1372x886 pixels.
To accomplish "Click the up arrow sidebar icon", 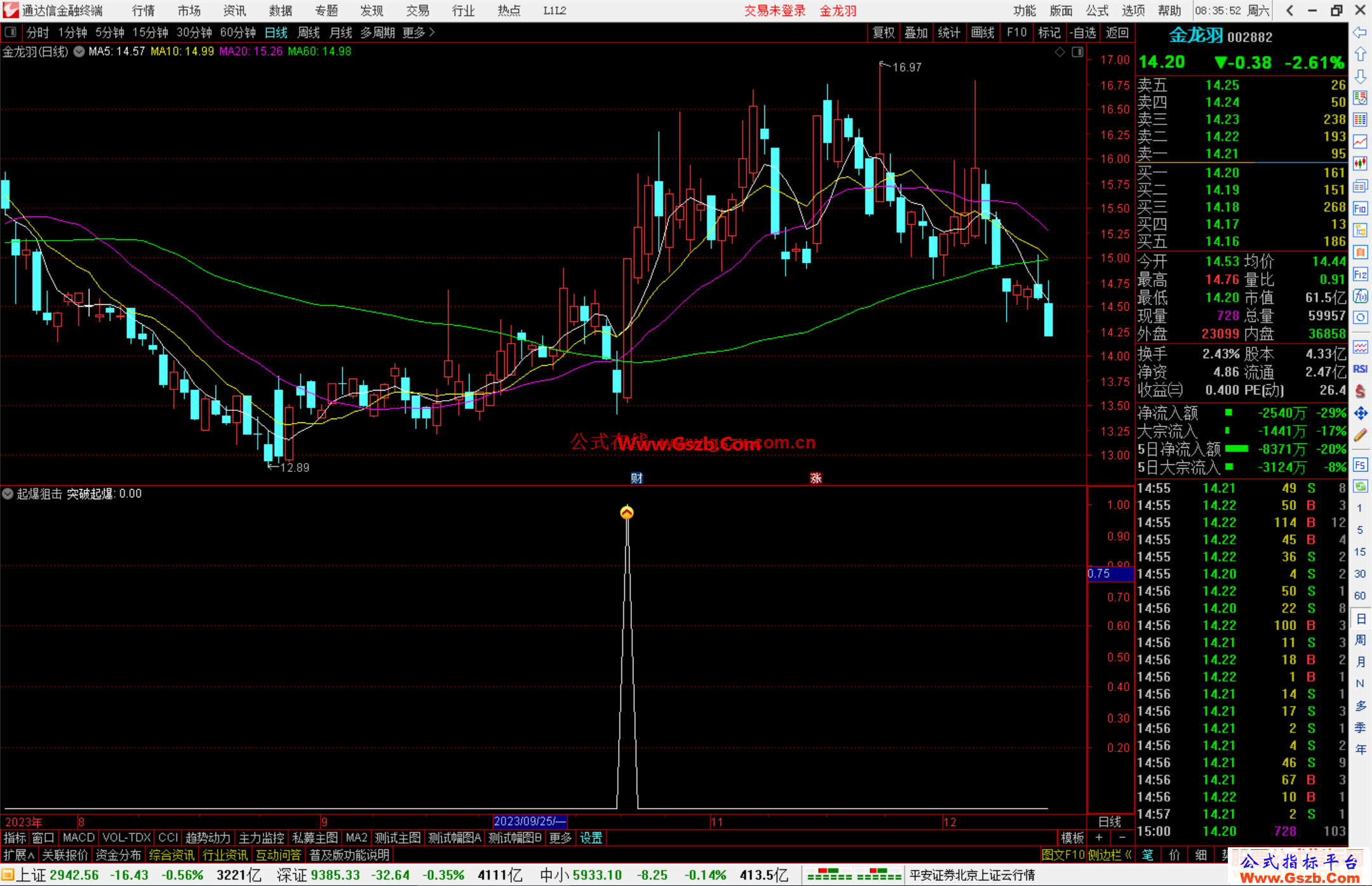I will coord(1360,55).
